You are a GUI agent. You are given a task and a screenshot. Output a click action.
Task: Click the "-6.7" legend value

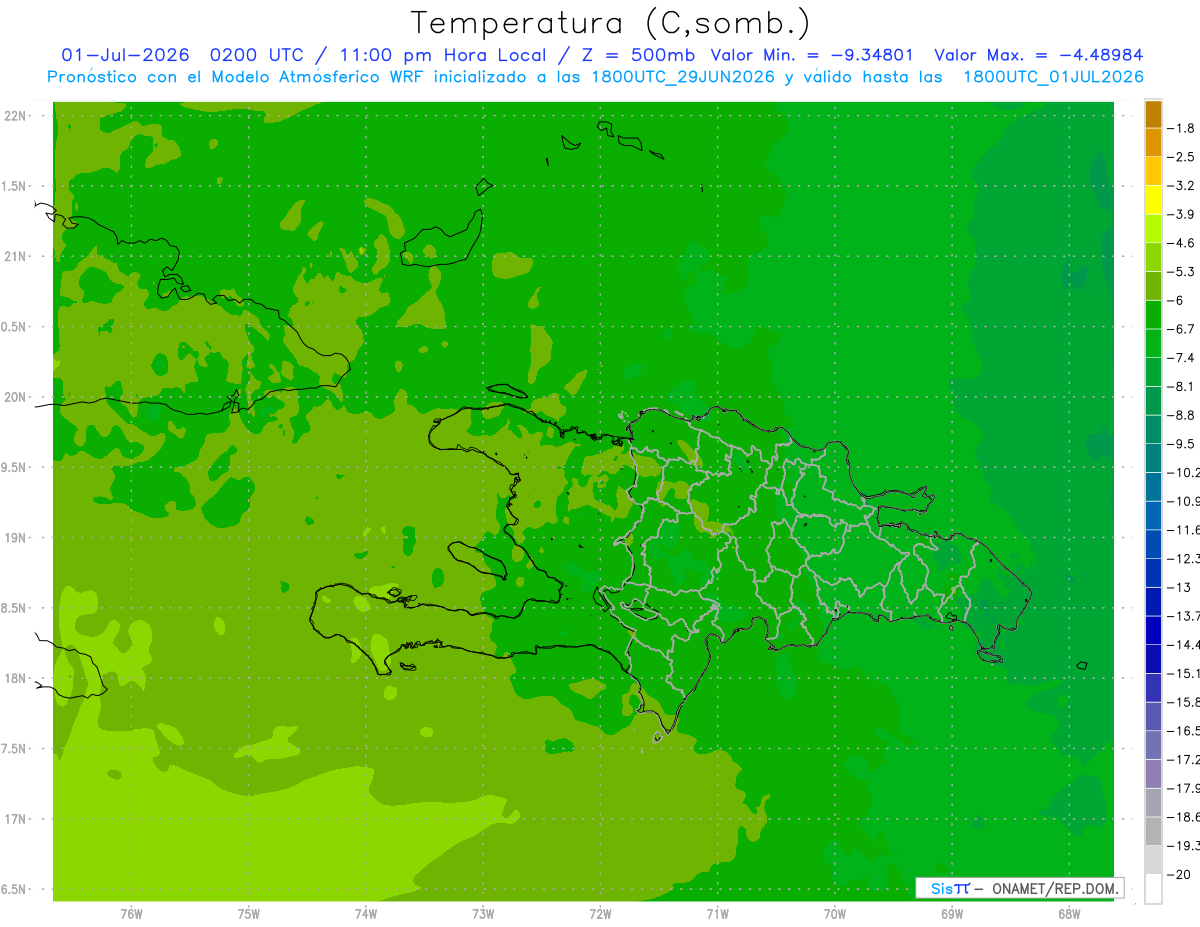1181,329
